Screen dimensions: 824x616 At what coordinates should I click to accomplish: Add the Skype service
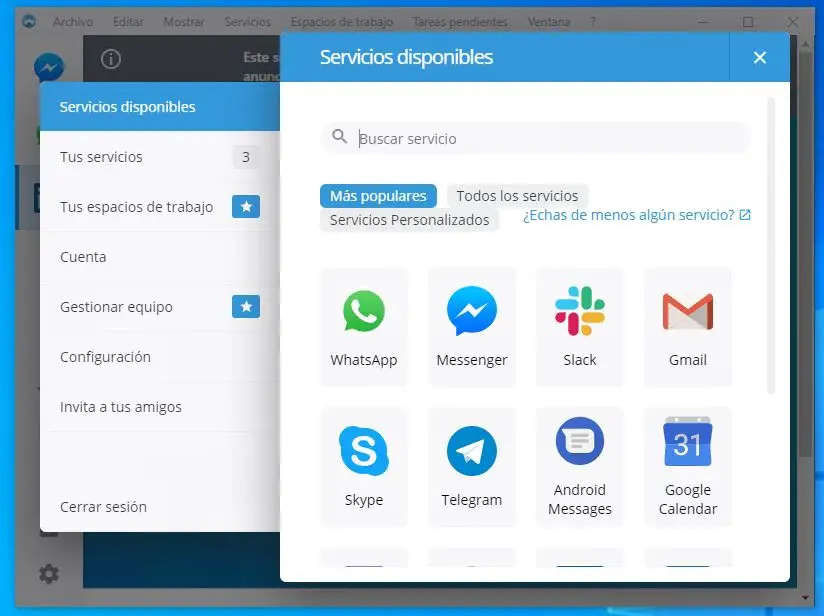point(364,466)
